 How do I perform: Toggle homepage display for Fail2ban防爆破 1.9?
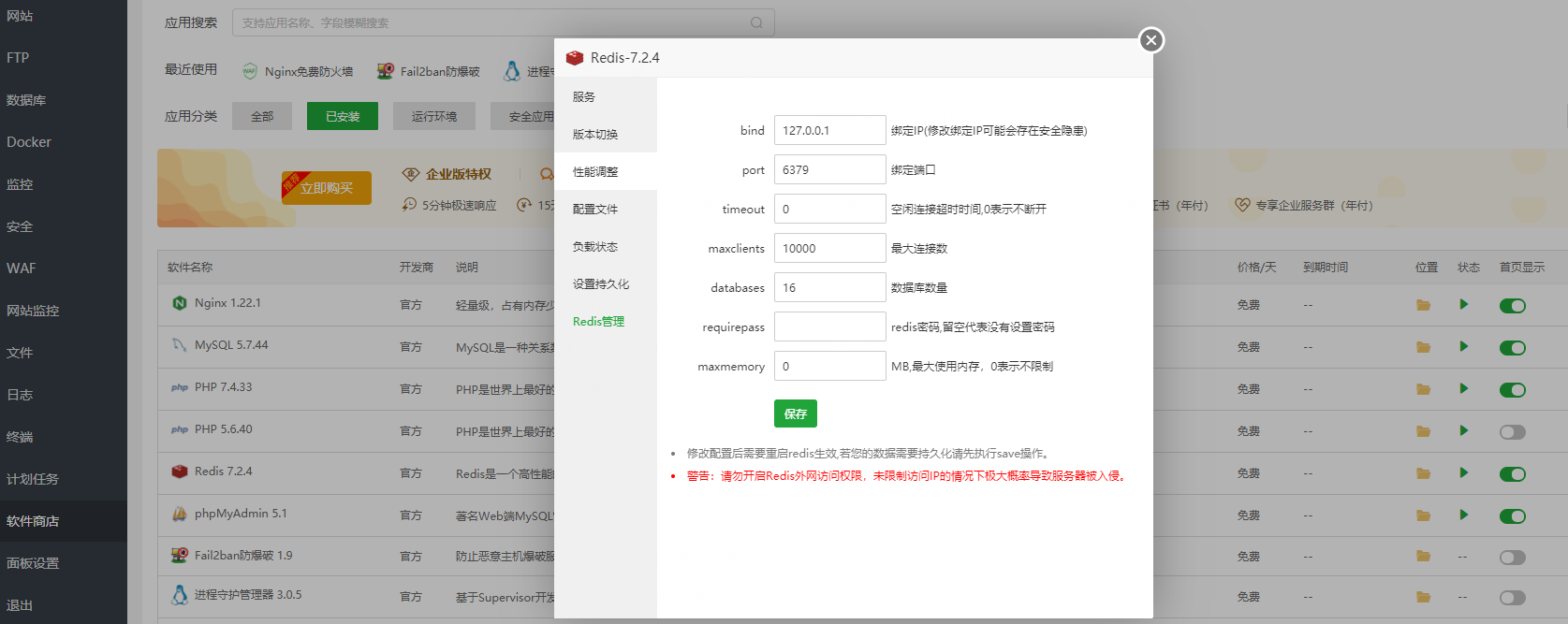[x=1513, y=558]
